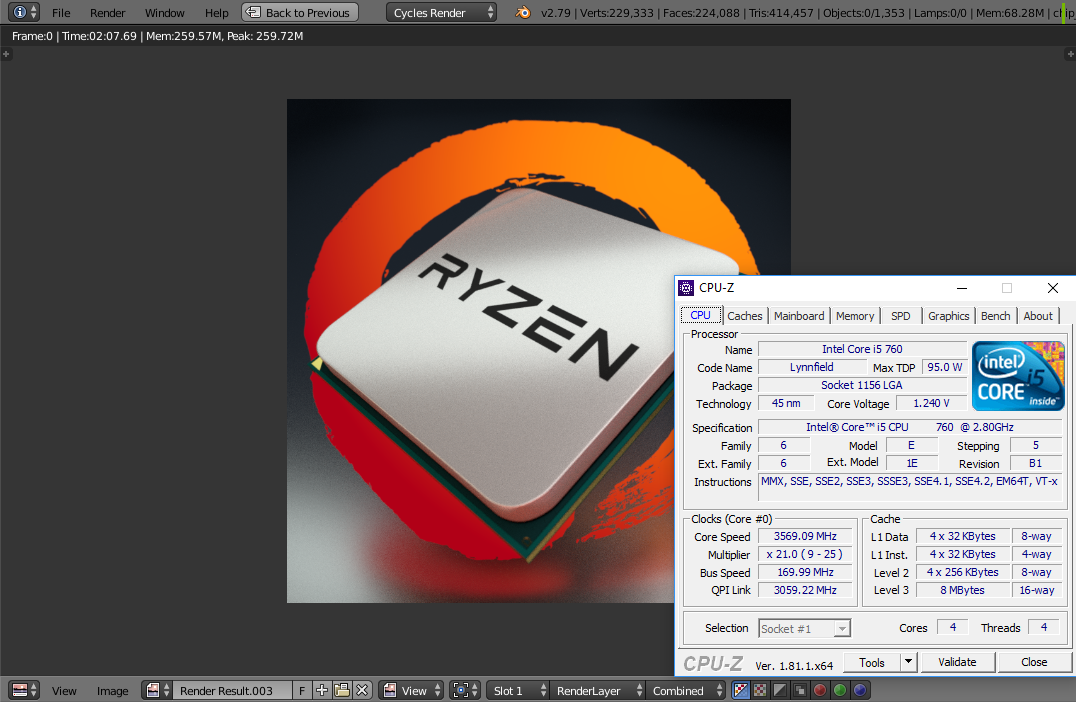Click the Blender logo icon in header
Viewport: 1076px width, 702px height.
pos(523,13)
